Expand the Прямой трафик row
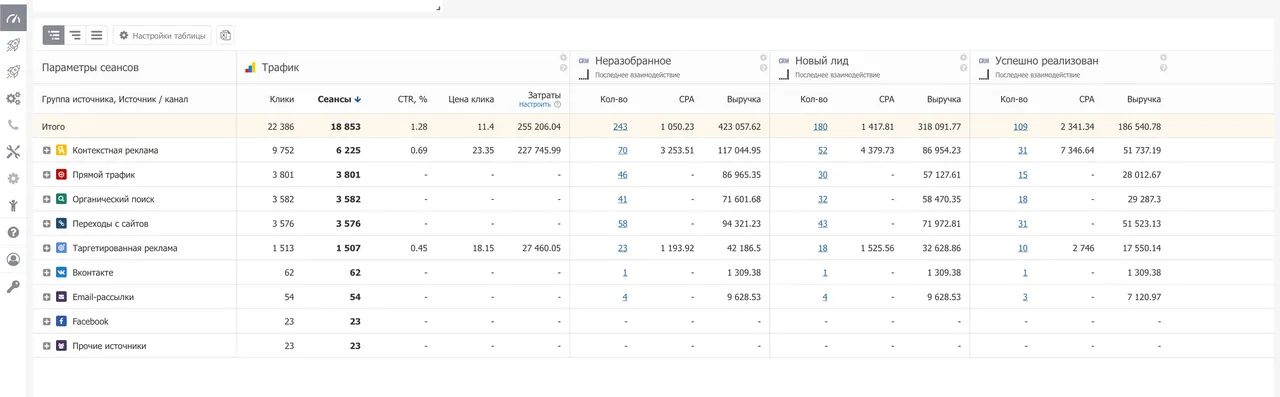The height and width of the screenshot is (397, 1280). pyautogui.click(x=46, y=174)
